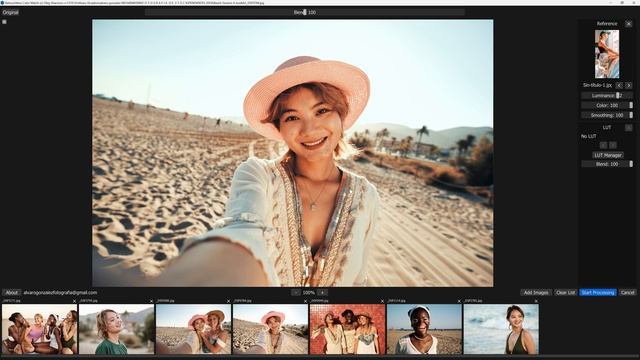Click Start Processing
Screen dimensions: 640x360
tap(598, 293)
